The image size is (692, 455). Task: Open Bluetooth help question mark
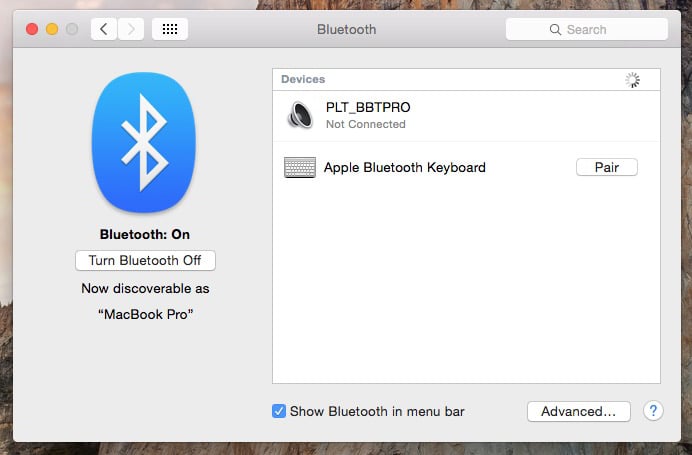point(653,411)
